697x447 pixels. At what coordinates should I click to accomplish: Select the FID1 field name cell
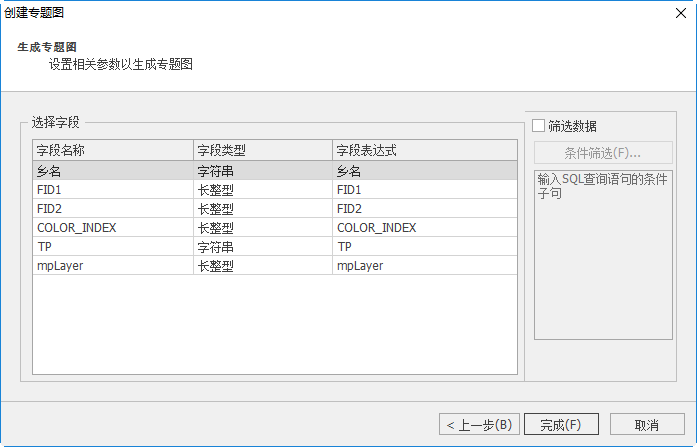[112, 189]
